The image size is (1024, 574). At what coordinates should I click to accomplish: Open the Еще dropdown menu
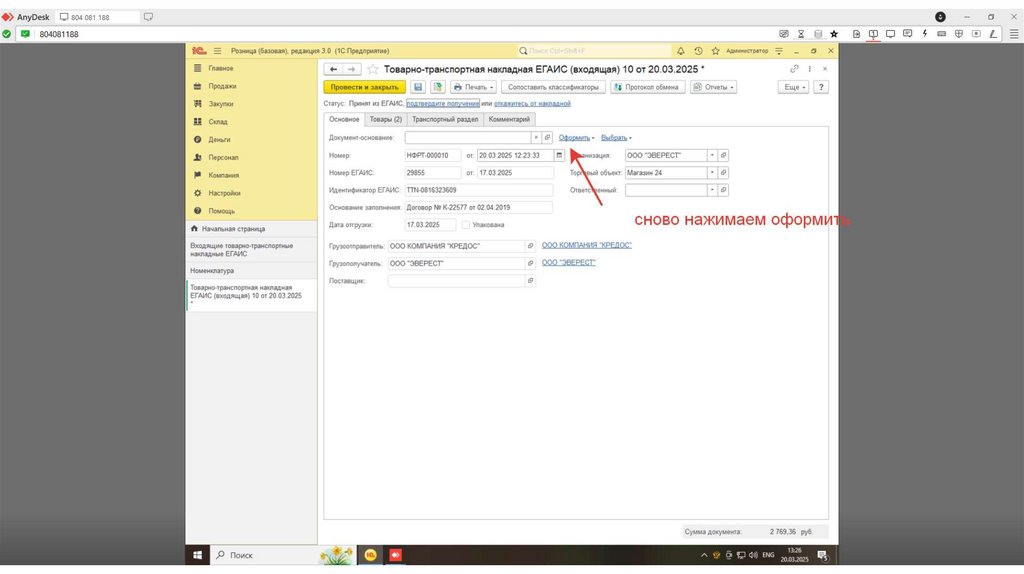pos(792,87)
